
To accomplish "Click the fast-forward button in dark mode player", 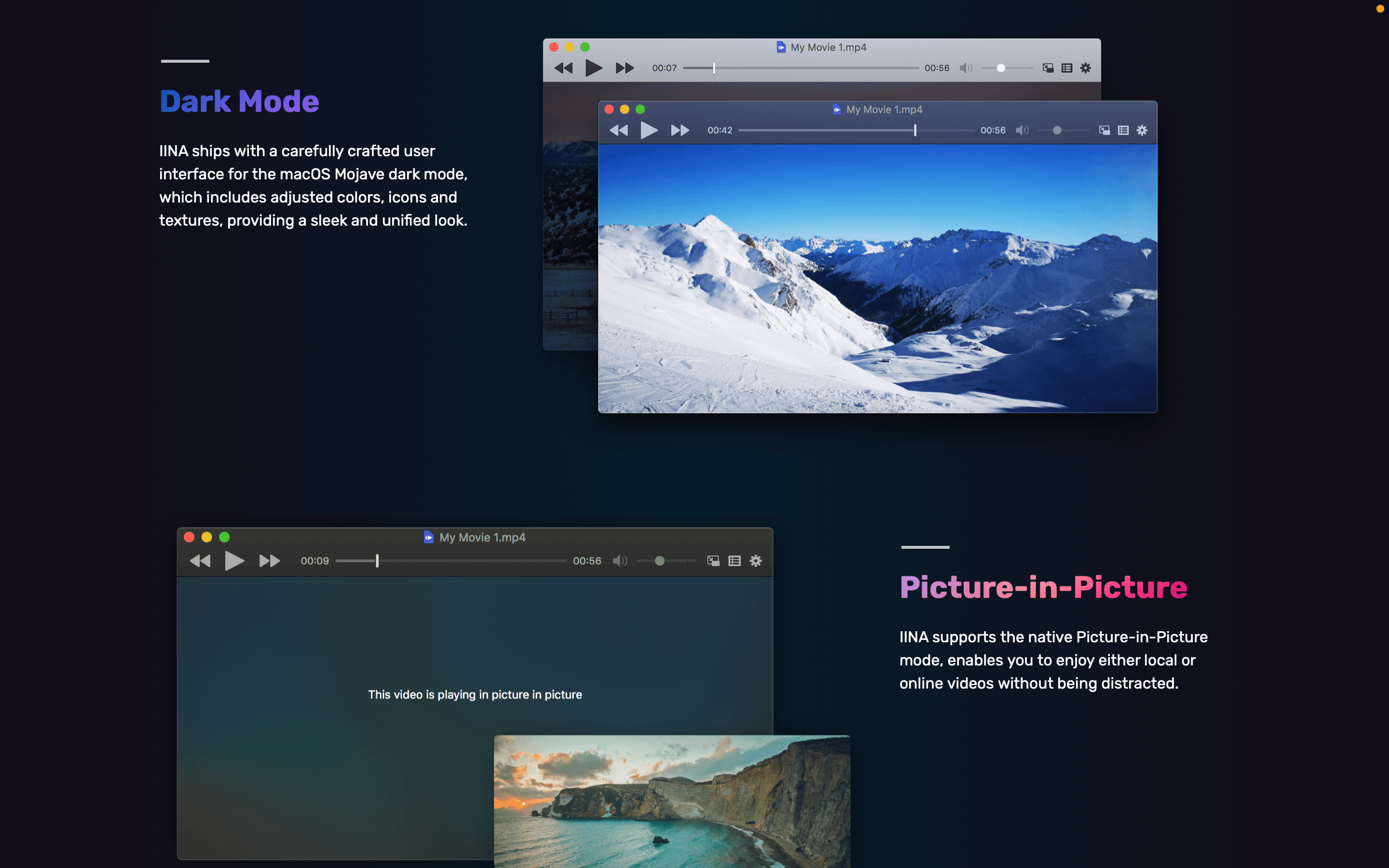I will tap(680, 130).
